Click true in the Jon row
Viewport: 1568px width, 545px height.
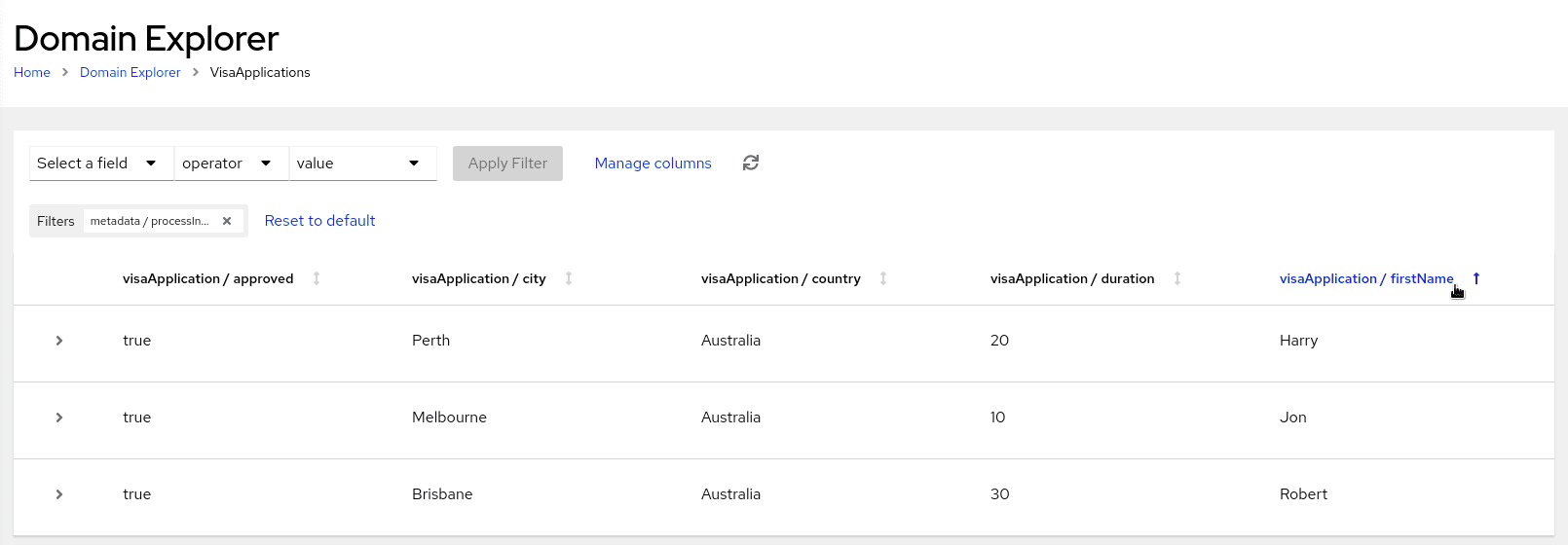click(x=136, y=418)
